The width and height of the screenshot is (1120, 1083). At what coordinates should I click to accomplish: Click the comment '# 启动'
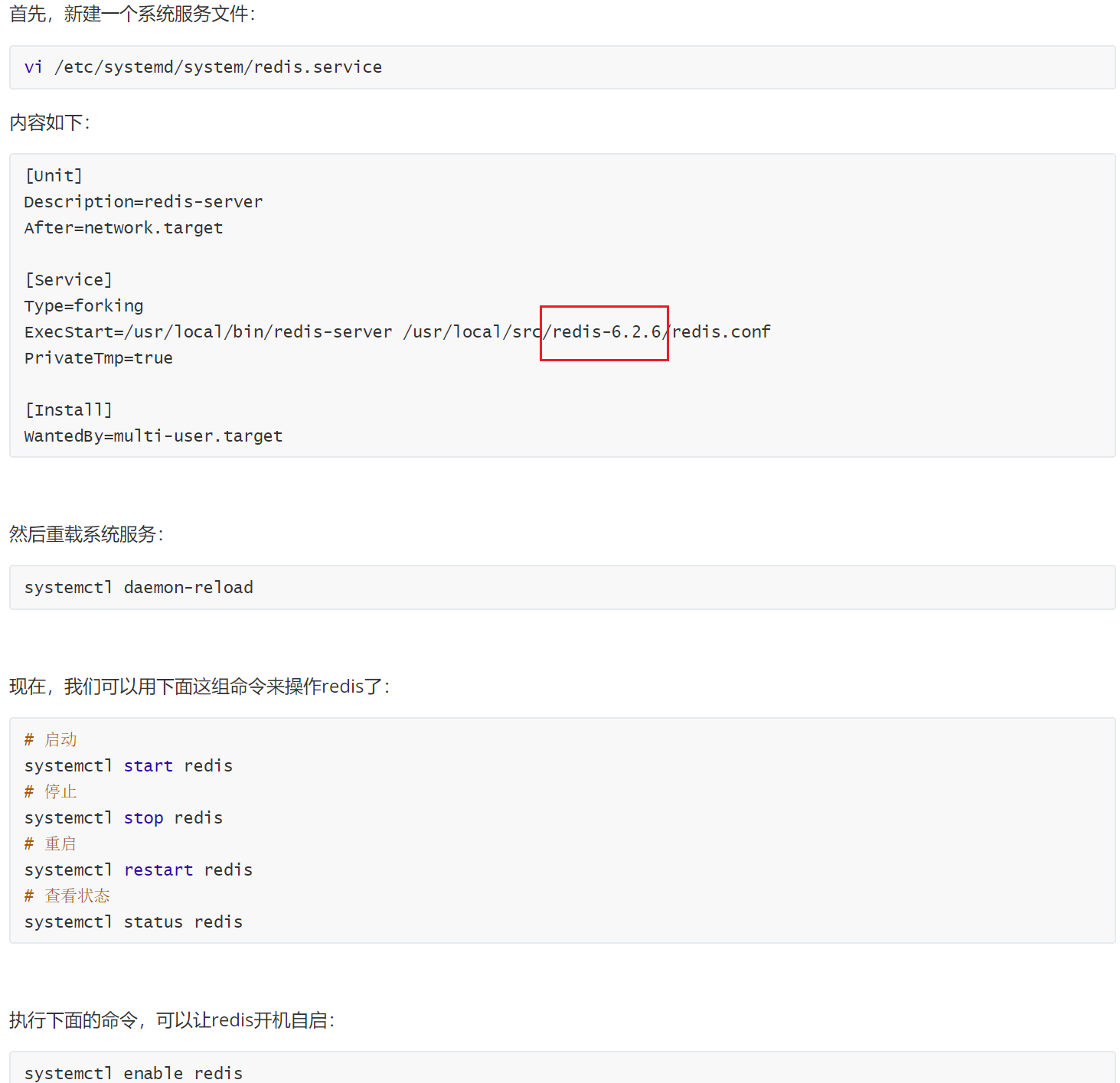(51, 740)
